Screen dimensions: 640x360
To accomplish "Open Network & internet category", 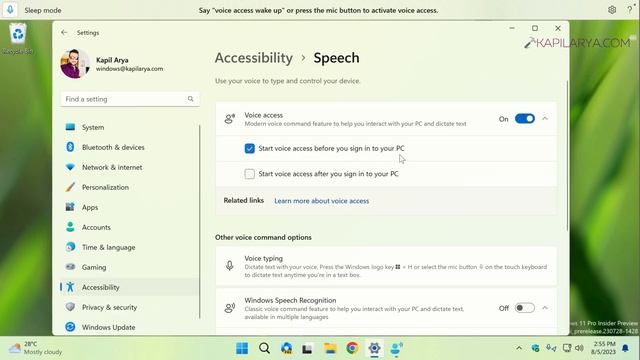I will coord(130,167).
